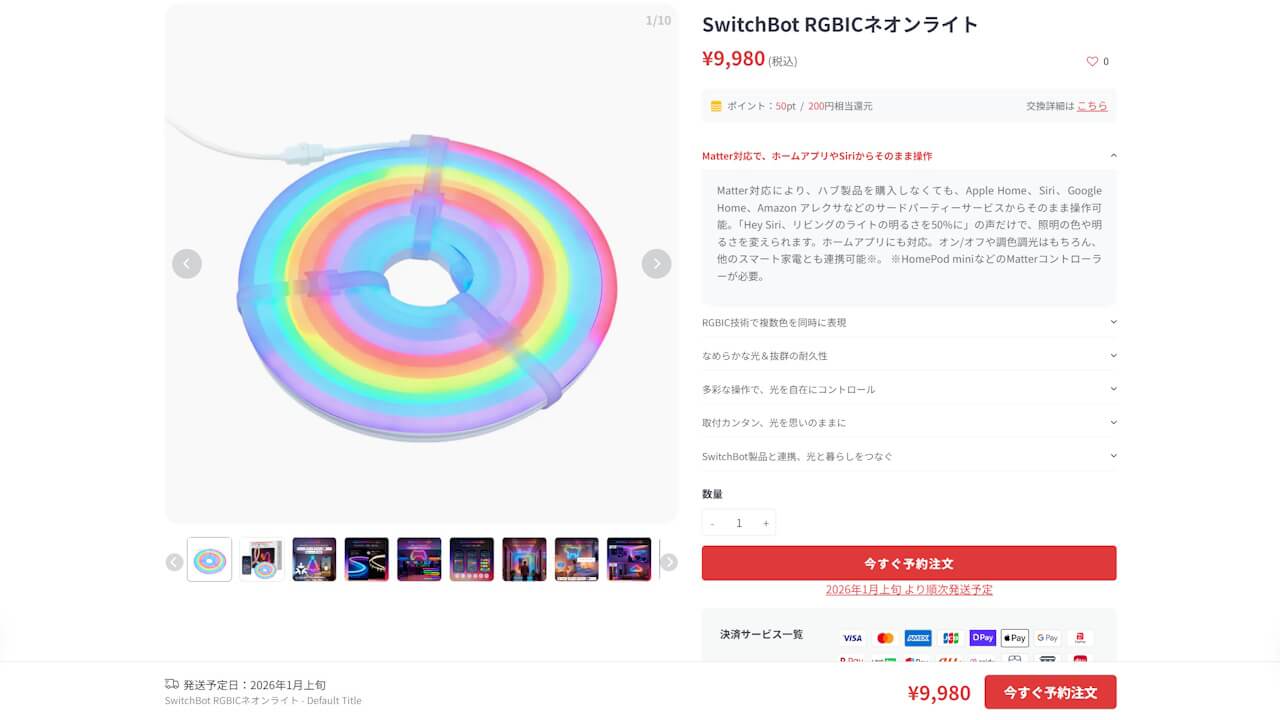Expand the なめらかな光＆抜群の耐久性 section
This screenshot has width=1280, height=720.
click(1113, 356)
